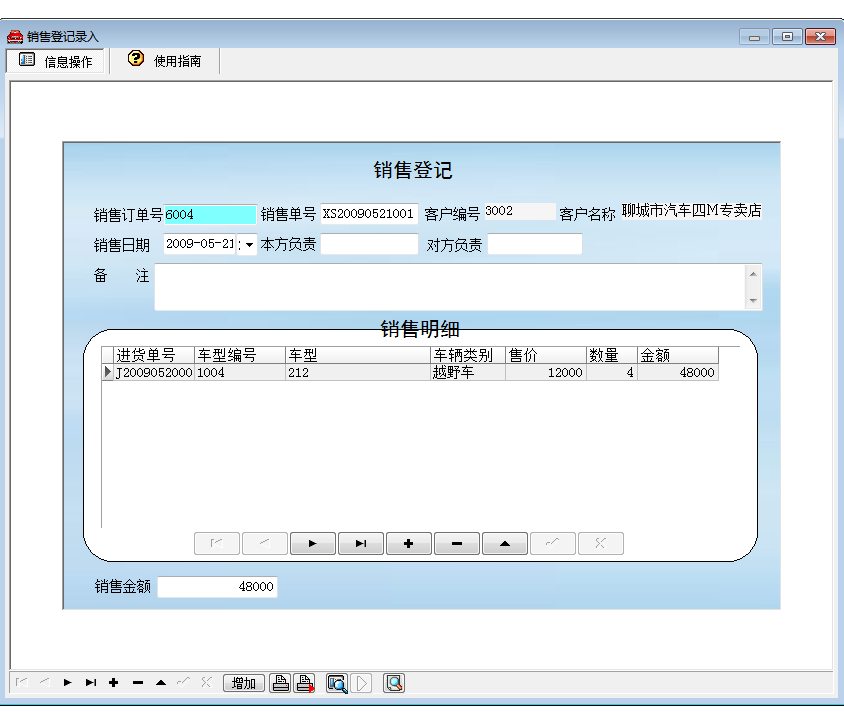The width and height of the screenshot is (844, 712).
Task: Click the up-triangle edit icon in bottom toolbar
Action: click(160, 682)
